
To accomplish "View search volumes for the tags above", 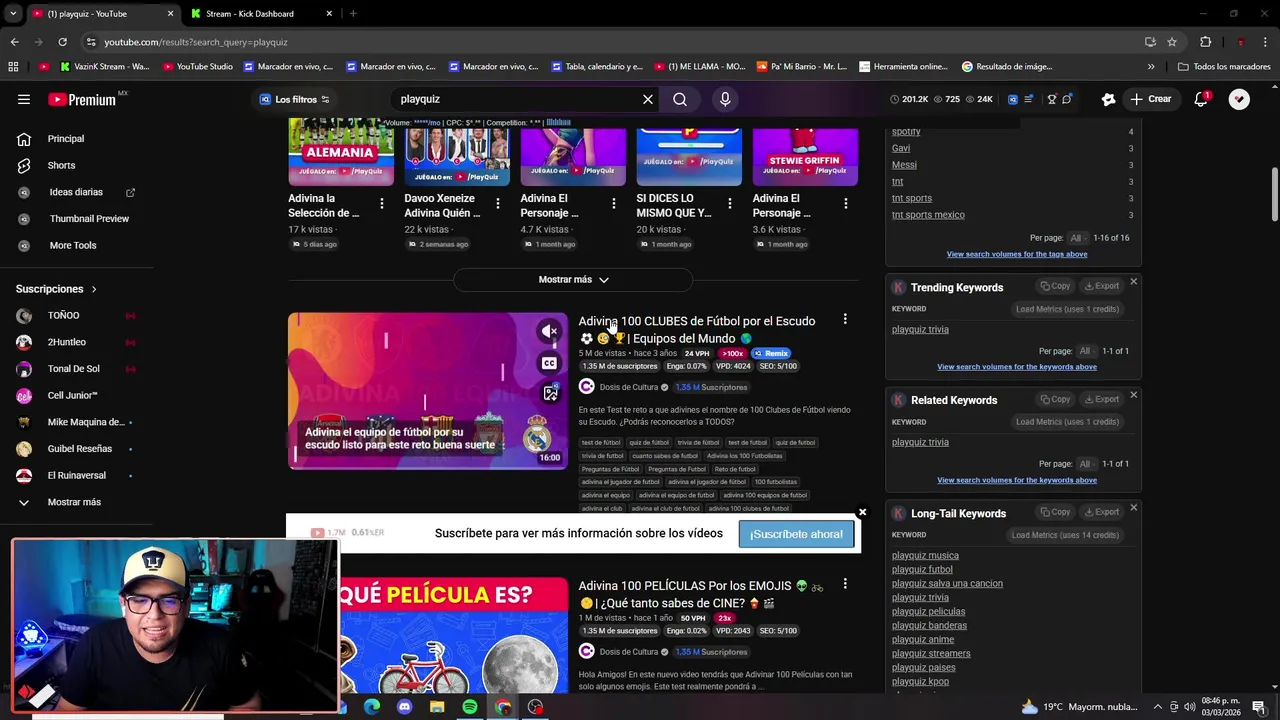I will pyautogui.click(x=1017, y=254).
